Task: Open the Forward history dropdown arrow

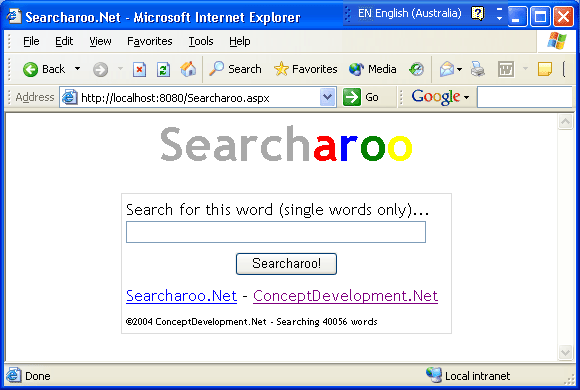Action: 120,69
